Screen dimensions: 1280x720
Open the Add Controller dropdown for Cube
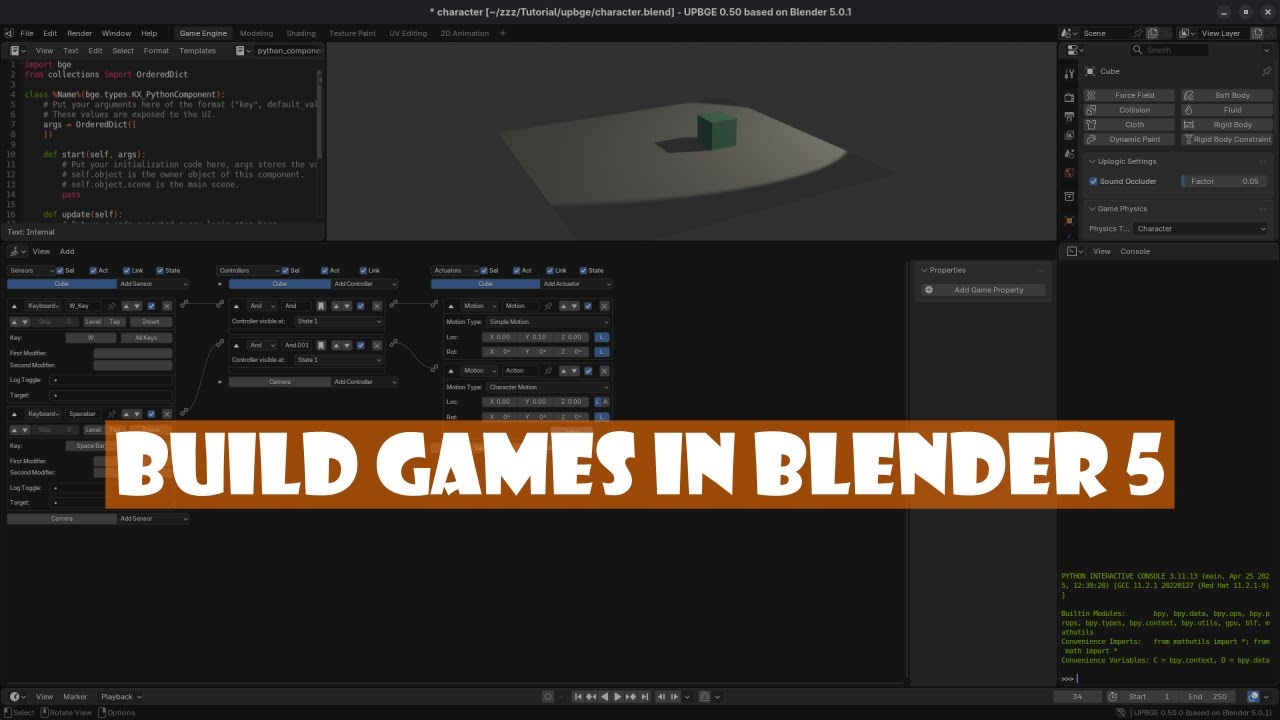(x=365, y=284)
